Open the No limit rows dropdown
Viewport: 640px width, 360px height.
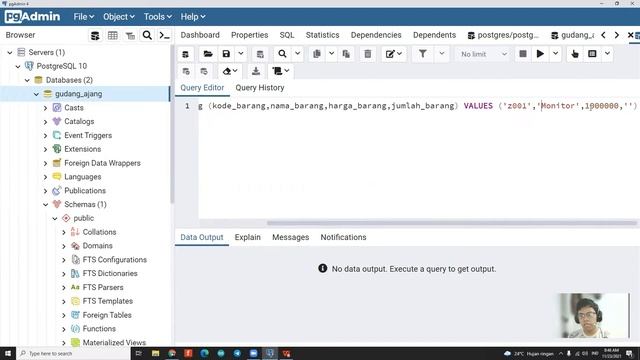coord(483,54)
